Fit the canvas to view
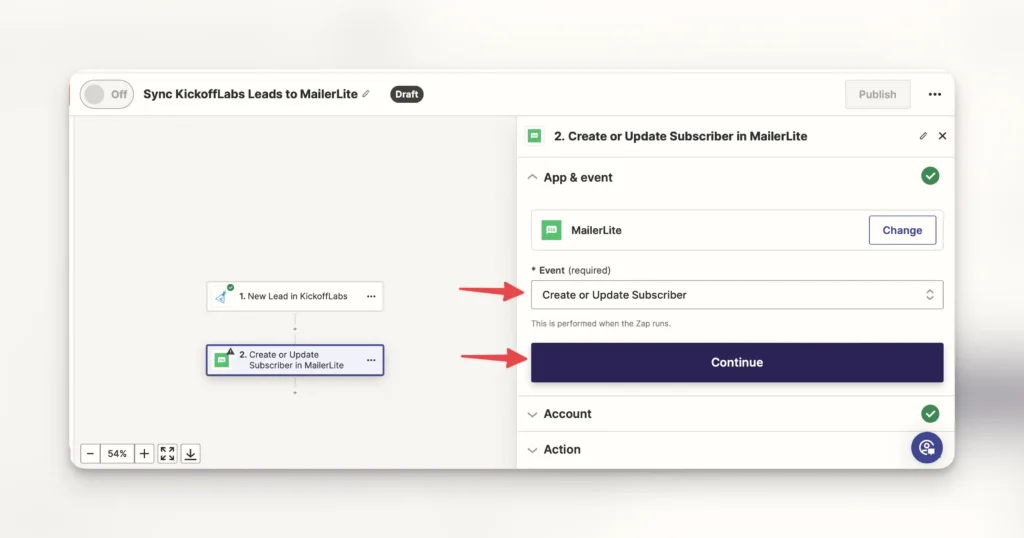Image resolution: width=1024 pixels, height=538 pixels. pos(167,453)
